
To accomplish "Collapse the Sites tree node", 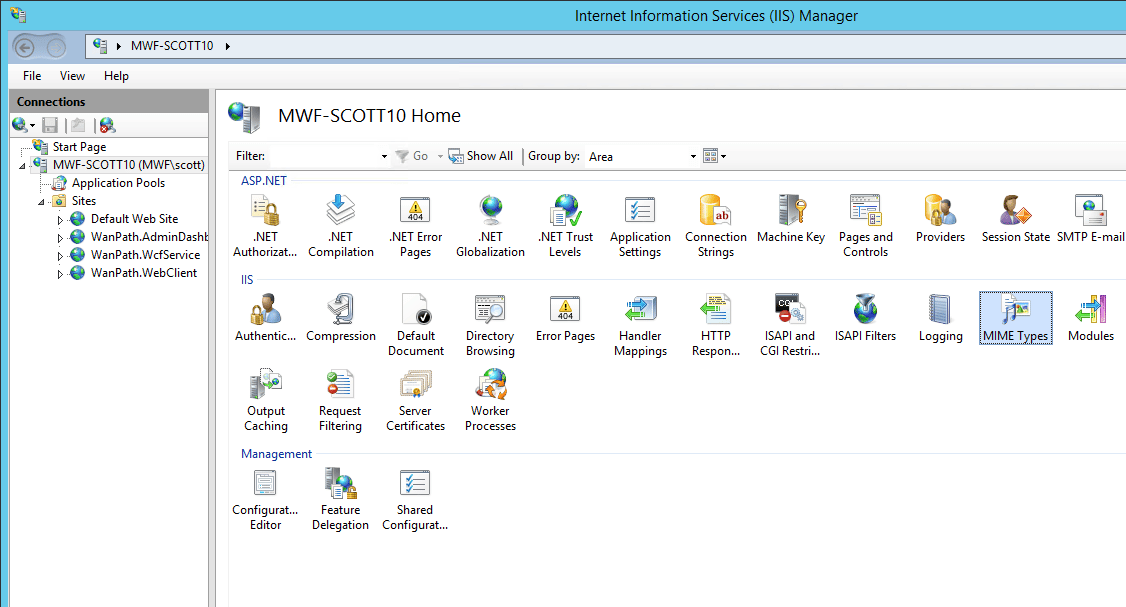I will 42,202.
